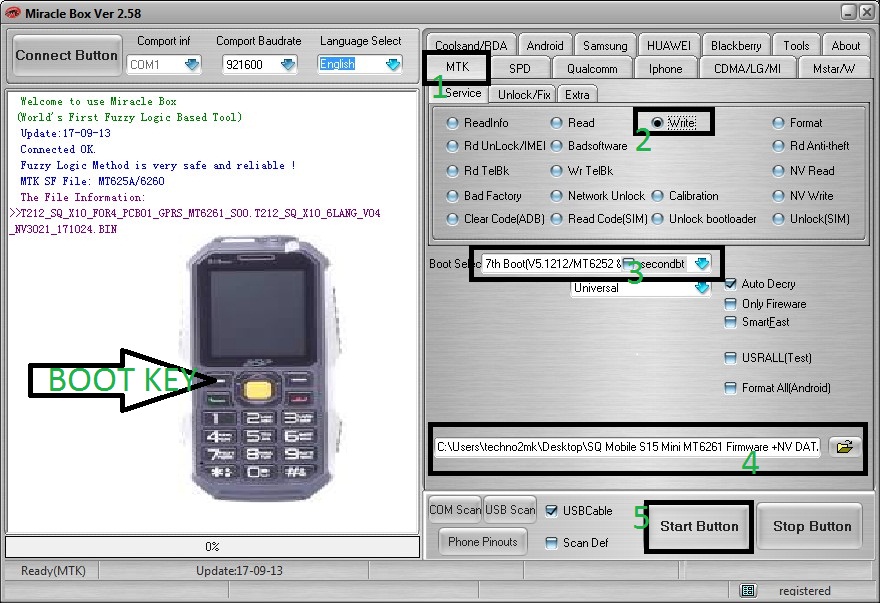Uncheck the USBCable checkbox

click(x=552, y=510)
